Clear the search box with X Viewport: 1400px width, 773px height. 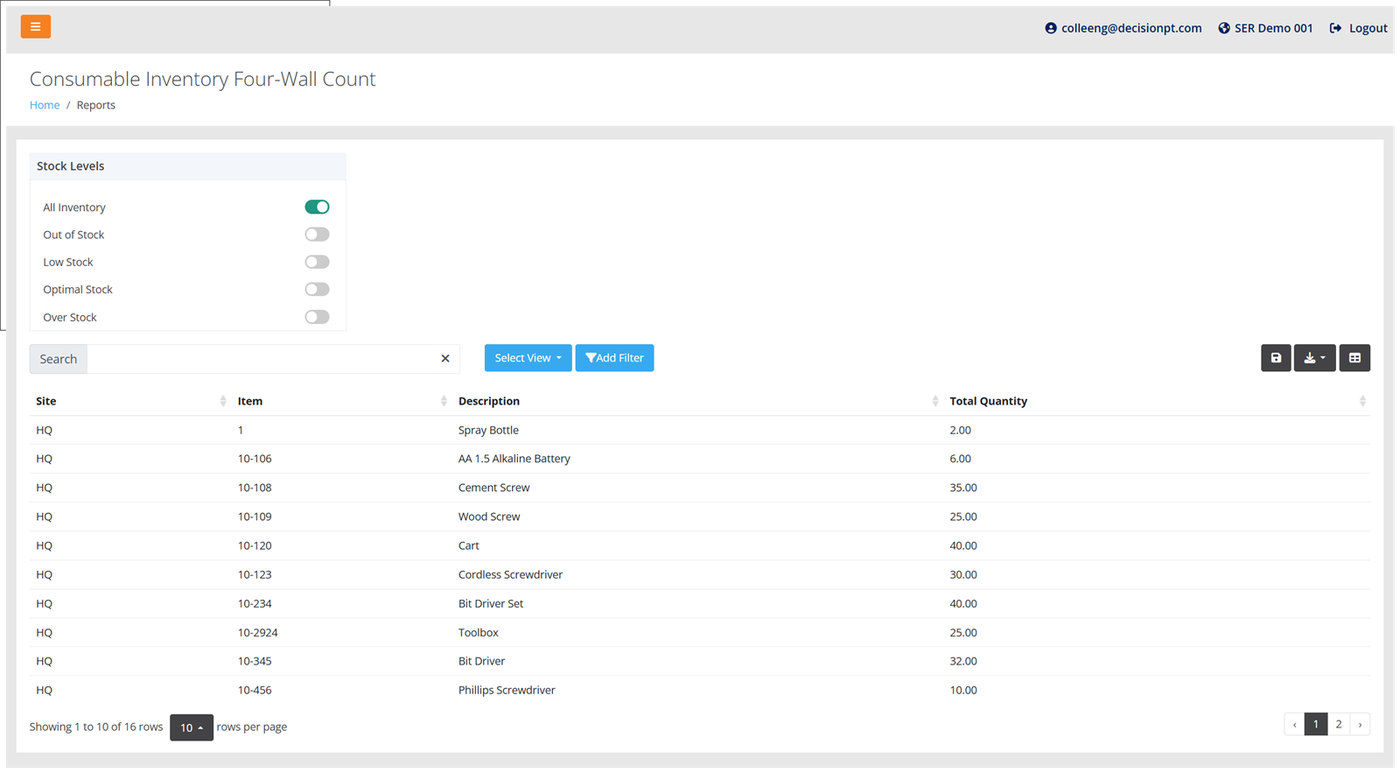click(445, 359)
